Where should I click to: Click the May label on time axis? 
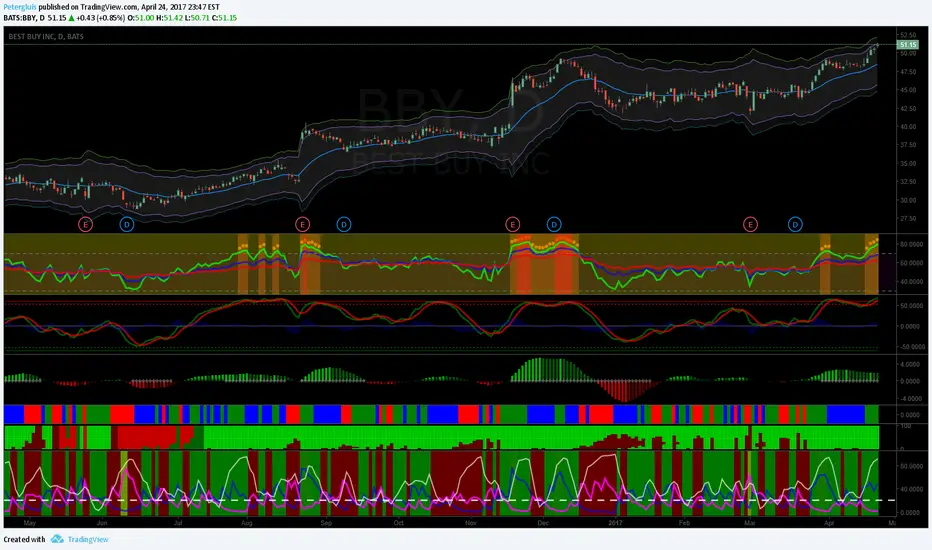click(x=30, y=523)
